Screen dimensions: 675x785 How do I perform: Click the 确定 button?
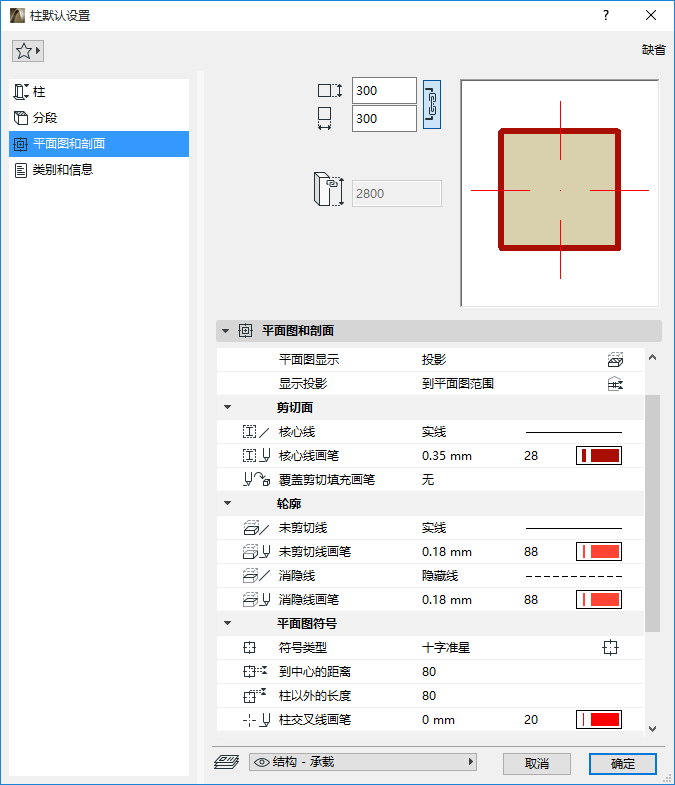[623, 763]
